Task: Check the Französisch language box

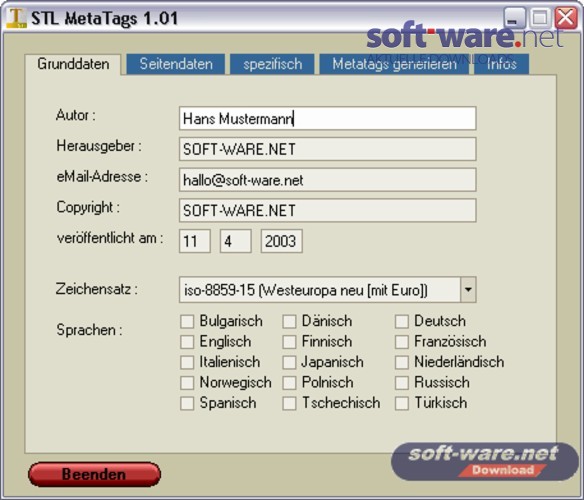Action: 402,342
